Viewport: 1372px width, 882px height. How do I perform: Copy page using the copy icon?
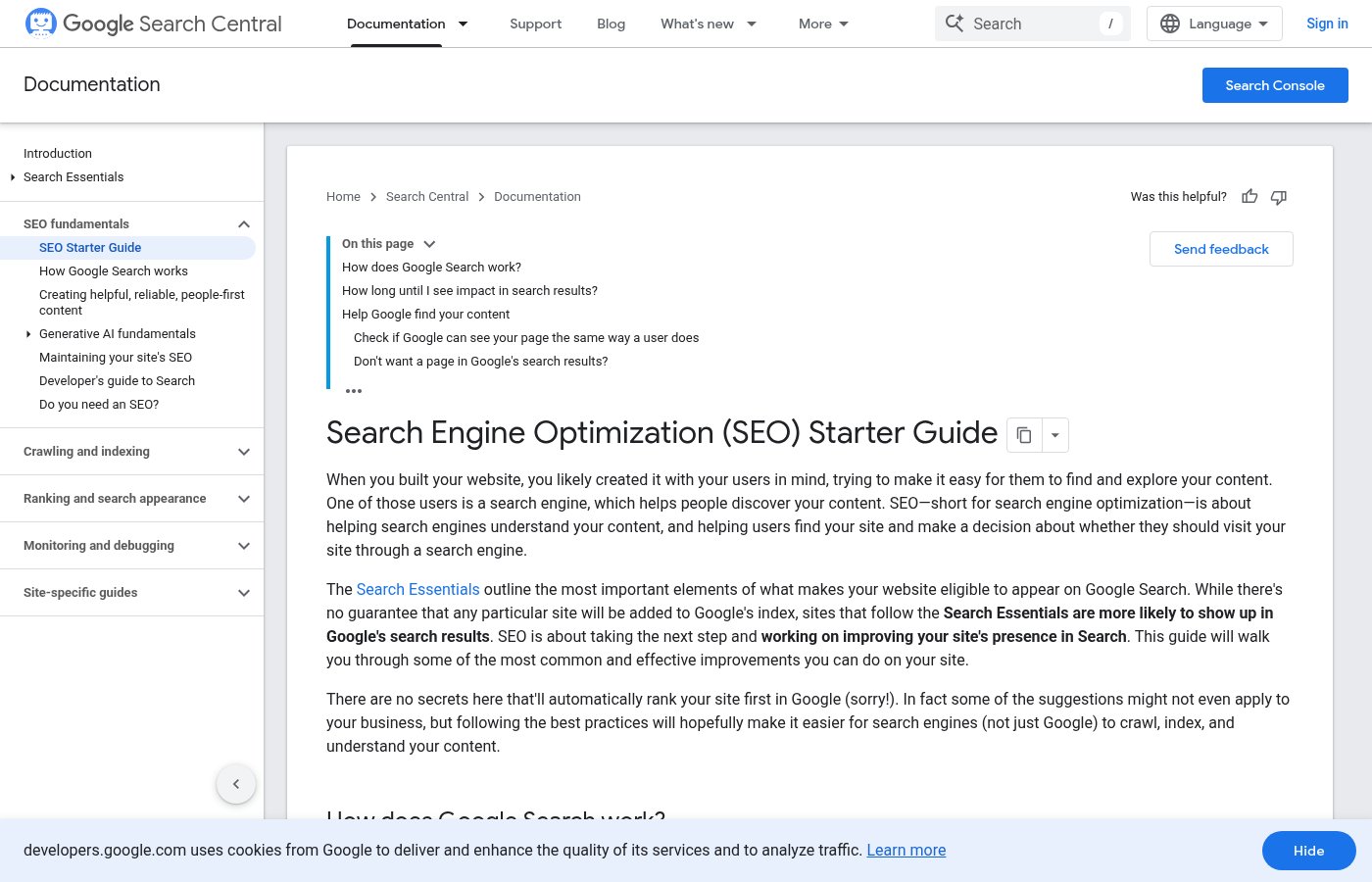(1024, 435)
